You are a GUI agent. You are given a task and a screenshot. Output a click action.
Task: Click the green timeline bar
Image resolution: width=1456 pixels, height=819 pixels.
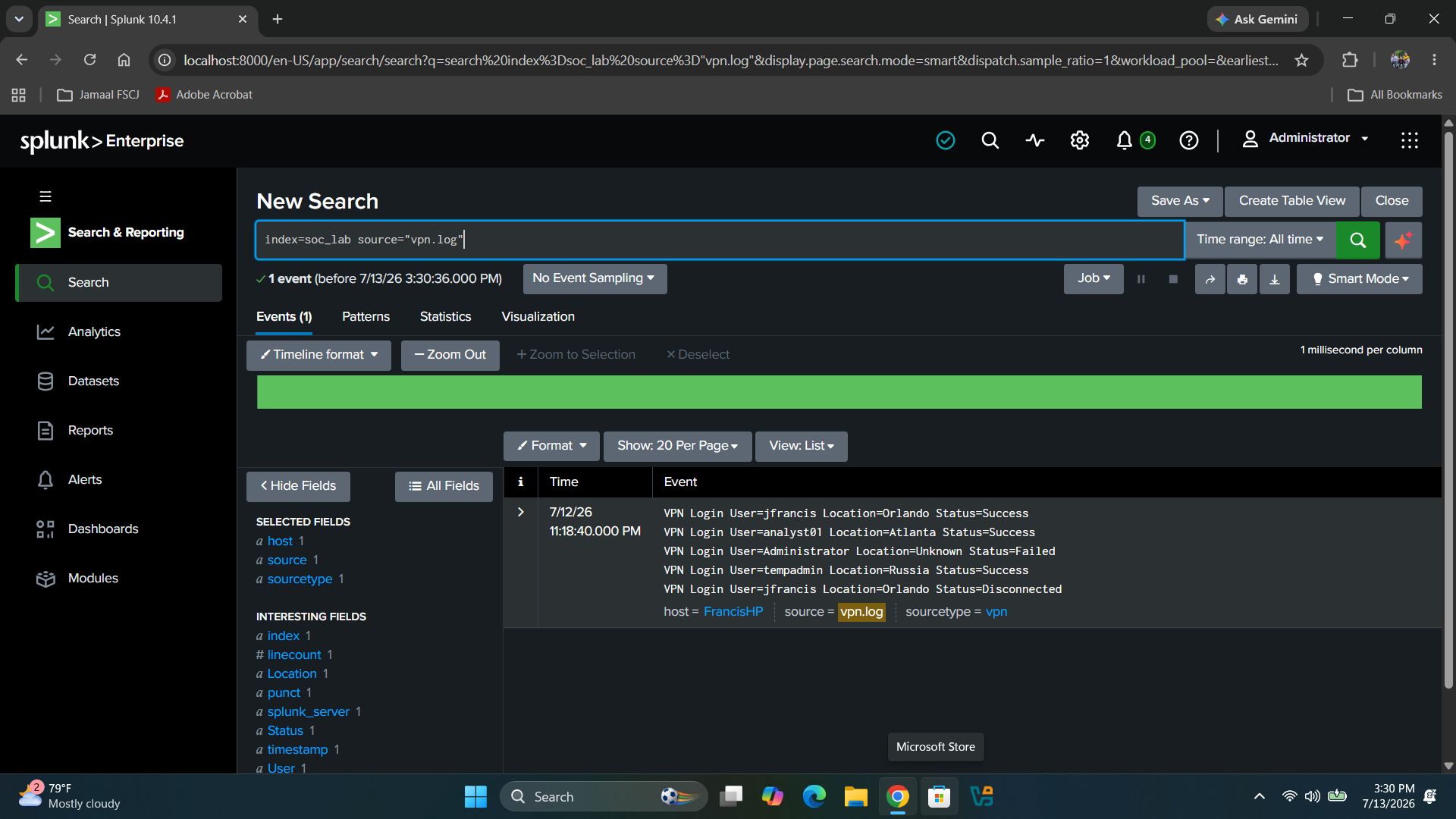(839, 392)
